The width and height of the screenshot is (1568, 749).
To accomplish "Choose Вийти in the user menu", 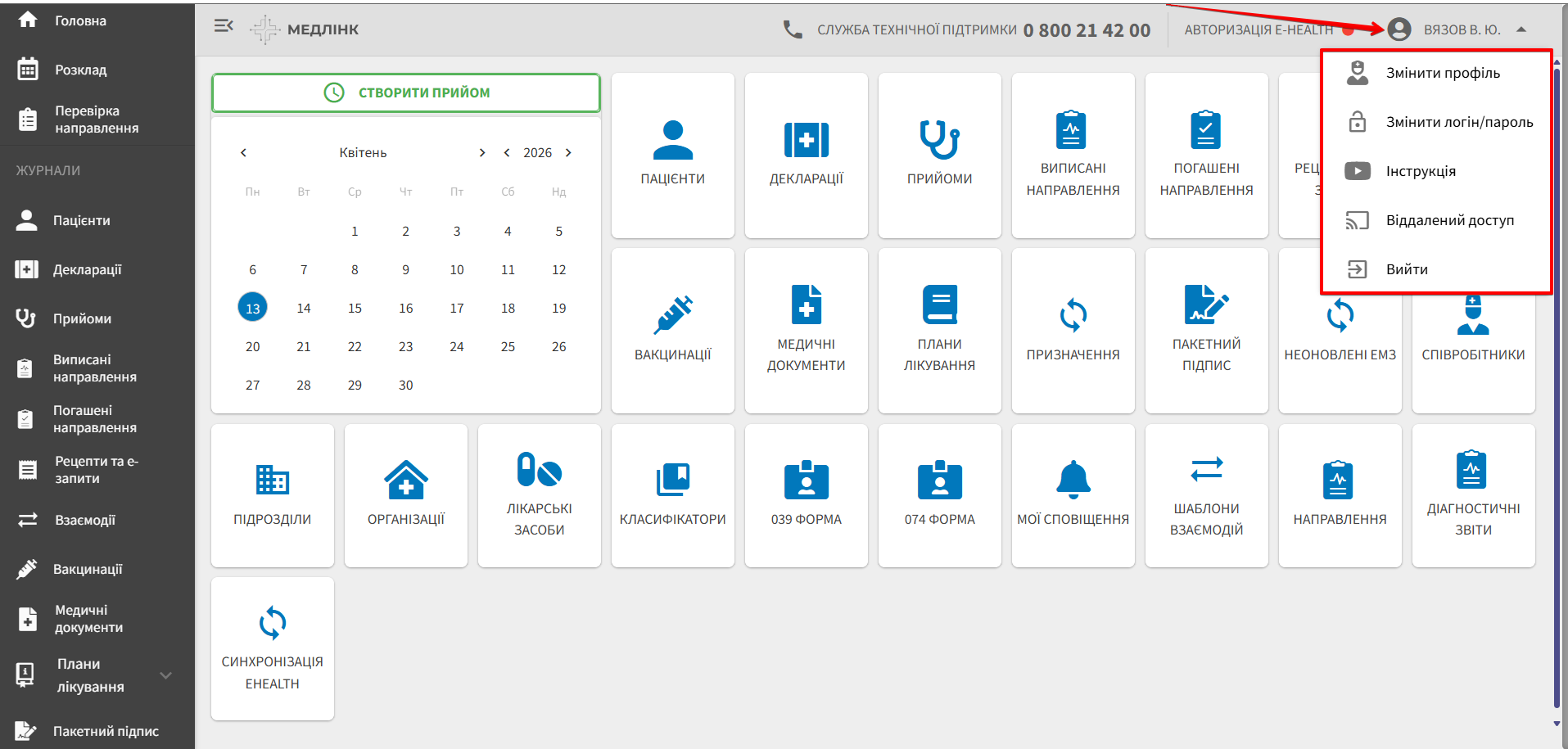I will (1406, 269).
